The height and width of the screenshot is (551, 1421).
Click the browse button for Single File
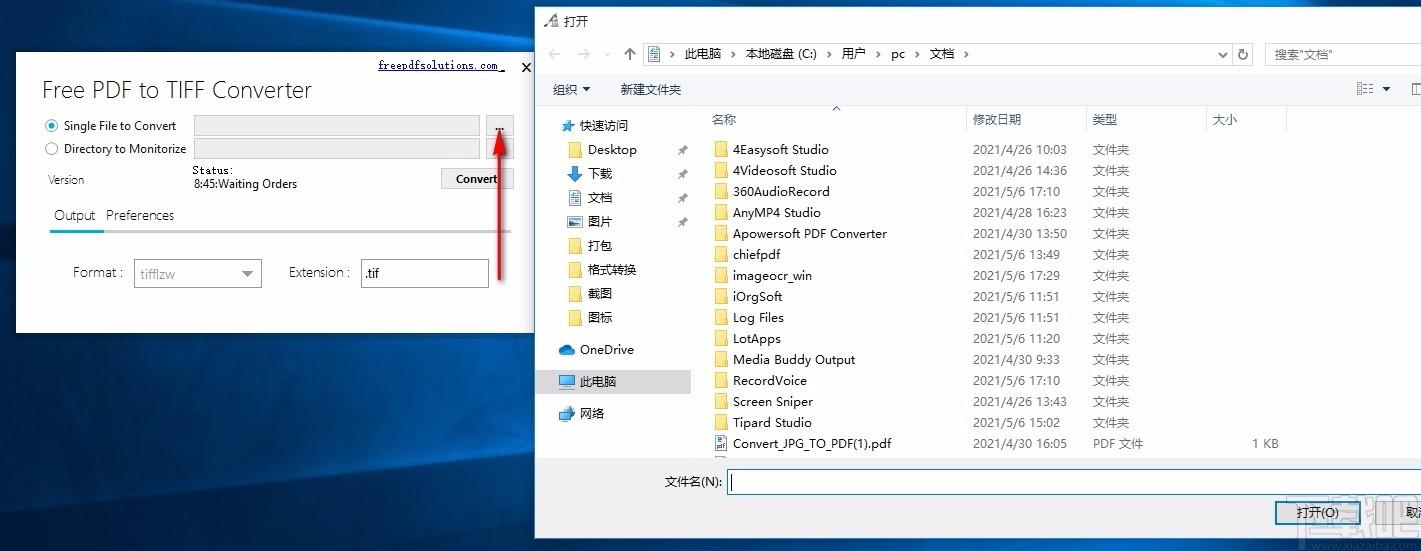pos(500,126)
